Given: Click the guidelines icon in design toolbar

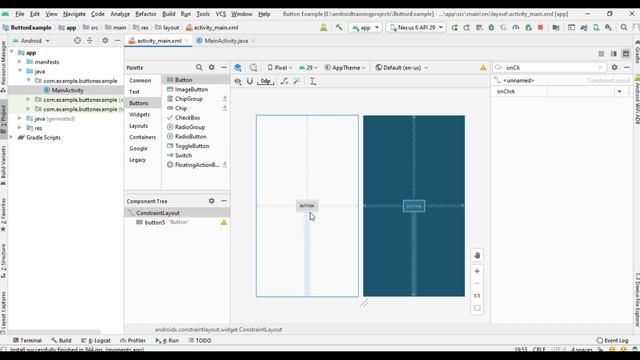Looking at the screenshot, I should (x=313, y=81).
